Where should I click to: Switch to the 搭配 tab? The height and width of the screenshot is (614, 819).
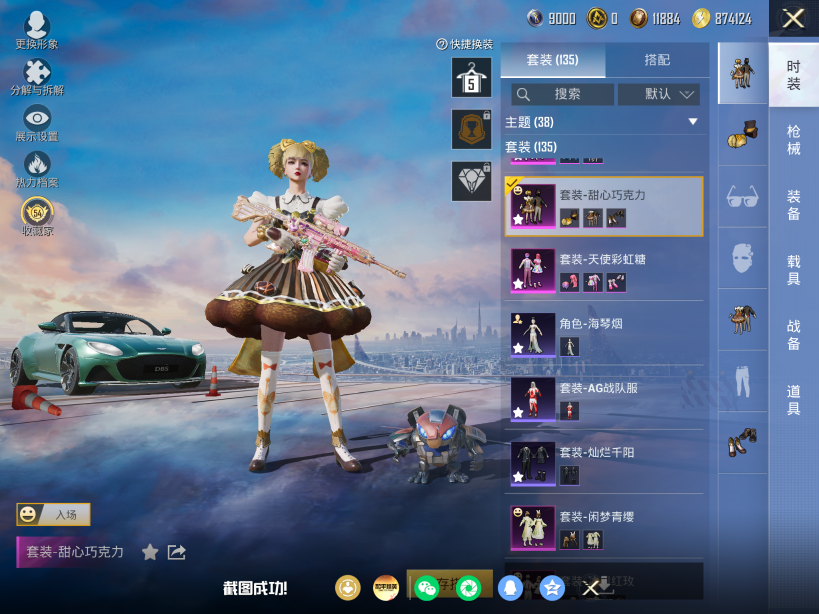tap(657, 60)
